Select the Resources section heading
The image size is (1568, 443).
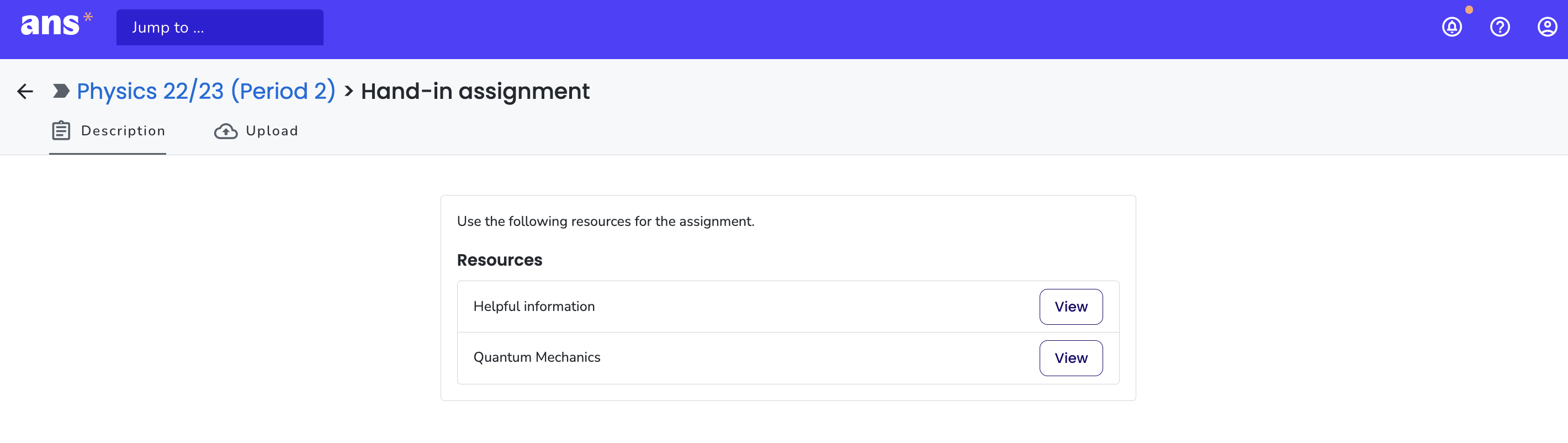pyautogui.click(x=499, y=260)
